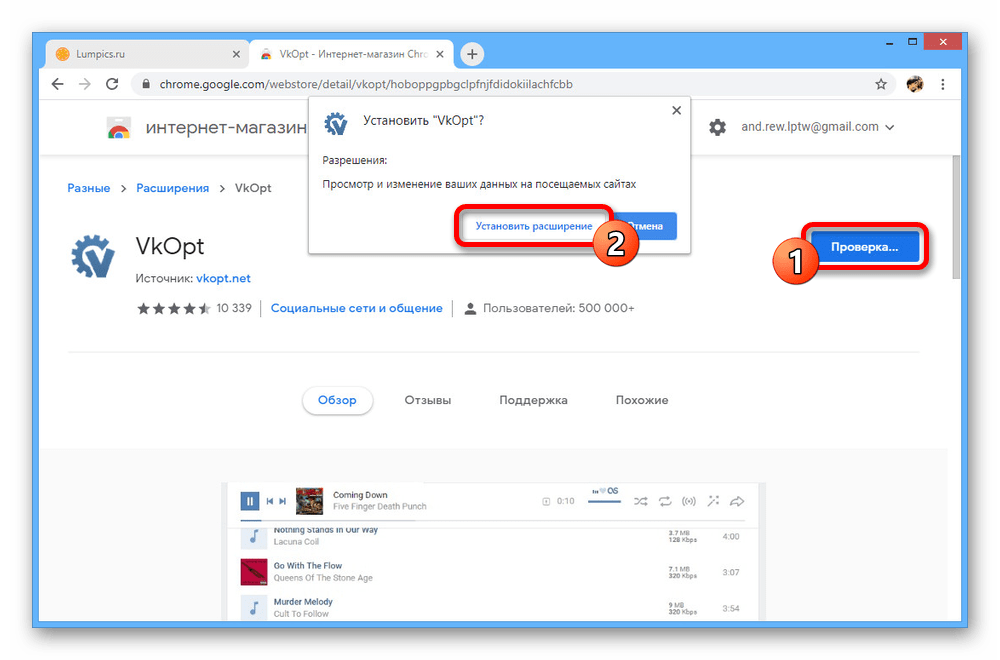Click the shuffle icon in preview player
Image resolution: width=1000 pixels, height=660 pixels.
point(640,502)
